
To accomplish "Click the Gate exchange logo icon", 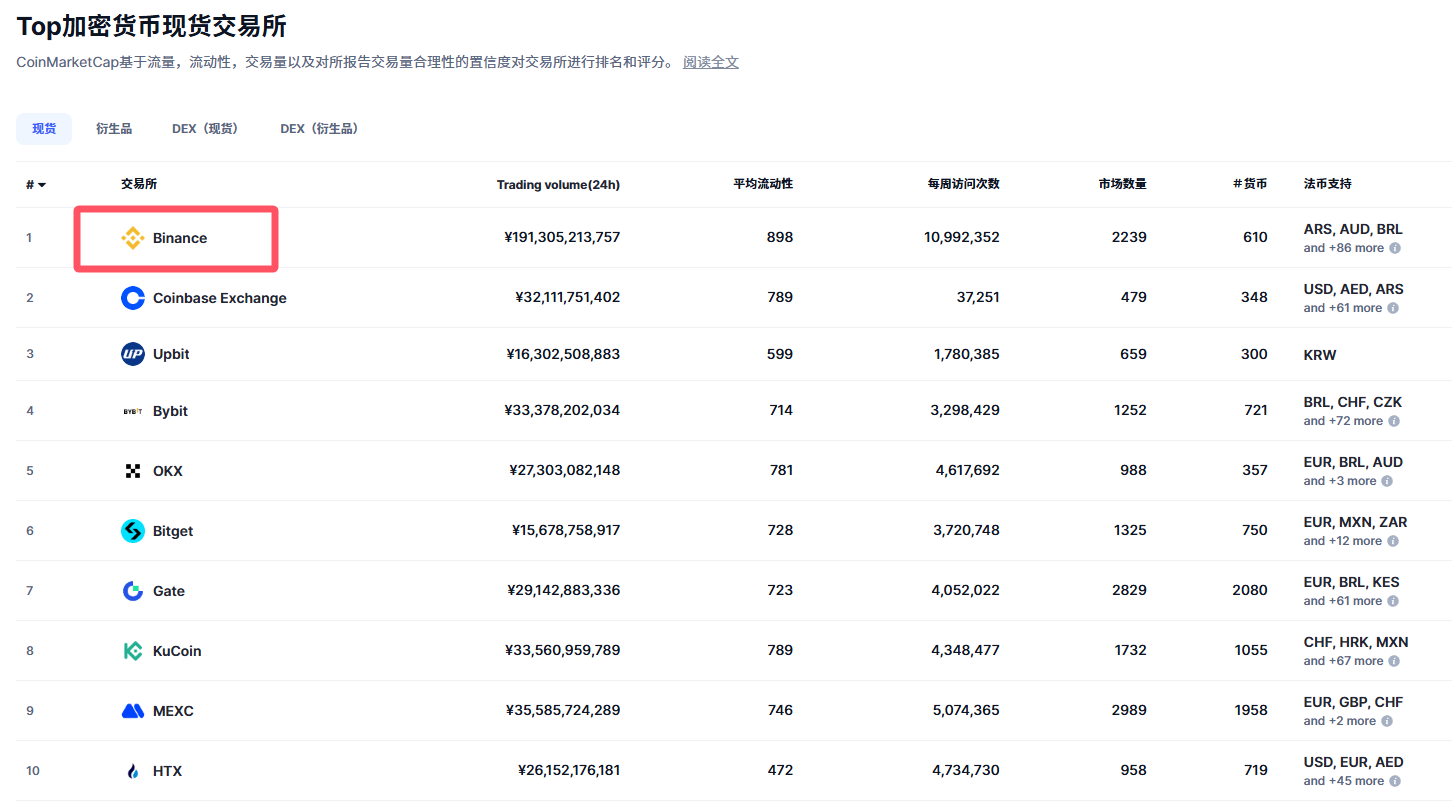I will tap(132, 590).
